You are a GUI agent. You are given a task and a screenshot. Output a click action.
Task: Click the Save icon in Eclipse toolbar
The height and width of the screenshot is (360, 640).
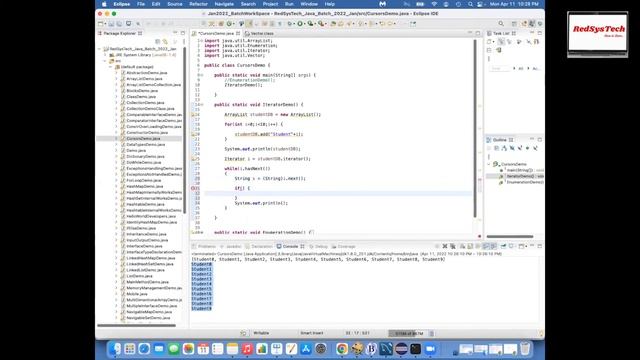pos(111,24)
